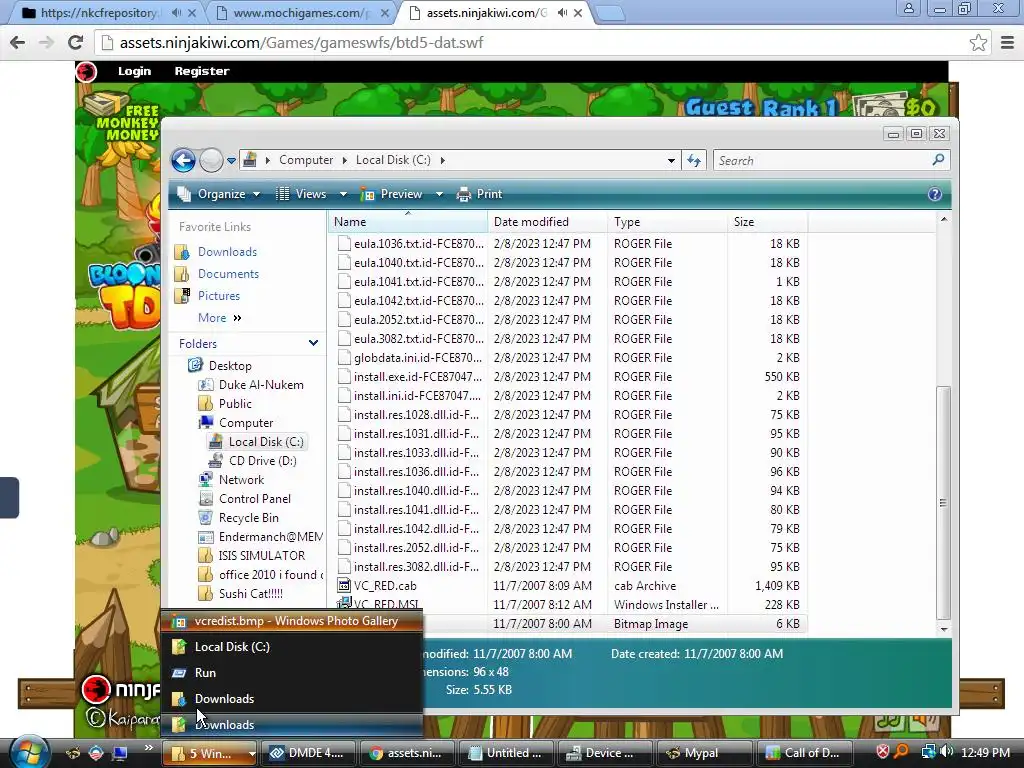Select Network in folder tree
Screen dimensions: 1024x768
(242, 479)
